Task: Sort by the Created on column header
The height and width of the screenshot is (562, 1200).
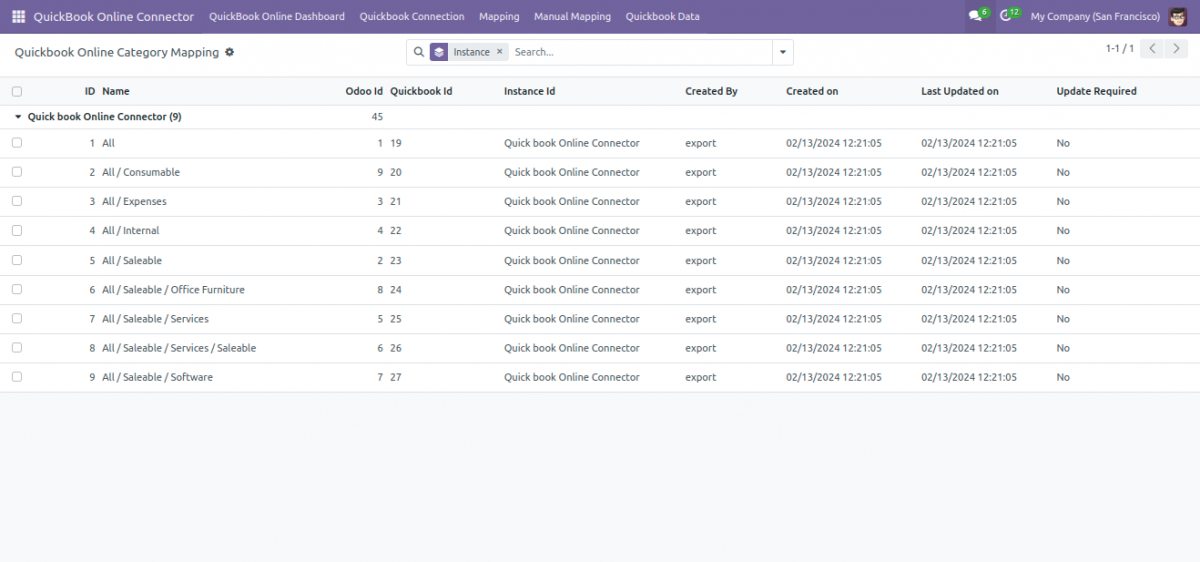Action: pyautogui.click(x=812, y=91)
